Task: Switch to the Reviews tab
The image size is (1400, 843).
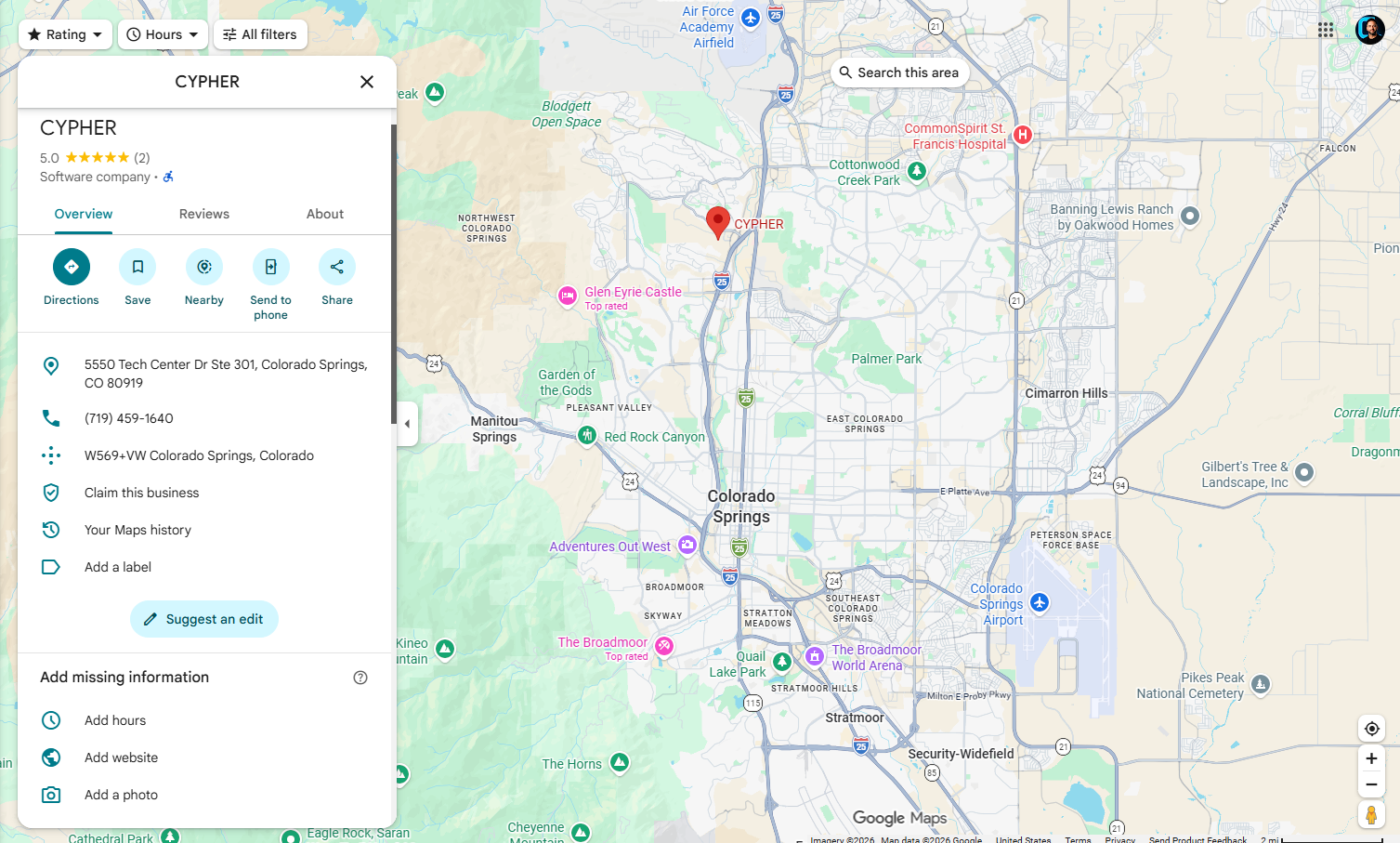Action: tap(204, 214)
